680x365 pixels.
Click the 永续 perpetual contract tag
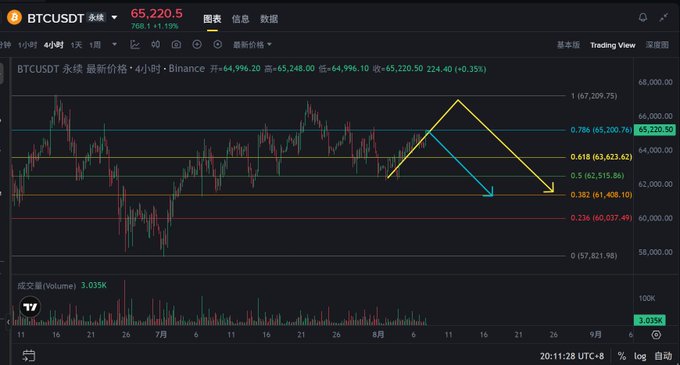coord(96,17)
